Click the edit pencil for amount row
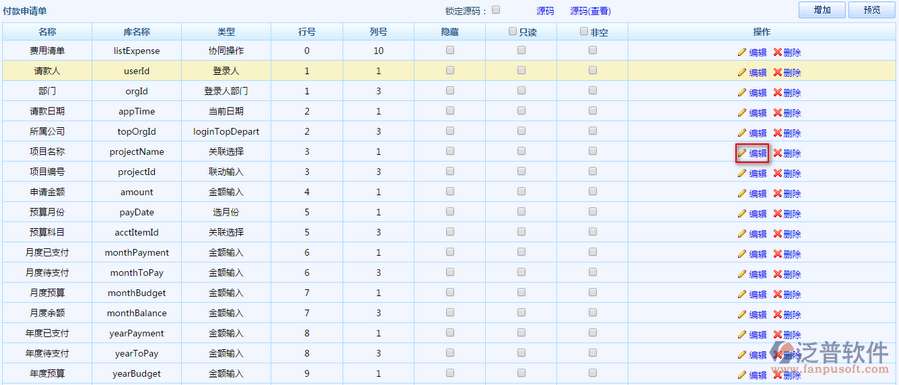Image resolution: width=899 pixels, height=385 pixels. (x=742, y=193)
